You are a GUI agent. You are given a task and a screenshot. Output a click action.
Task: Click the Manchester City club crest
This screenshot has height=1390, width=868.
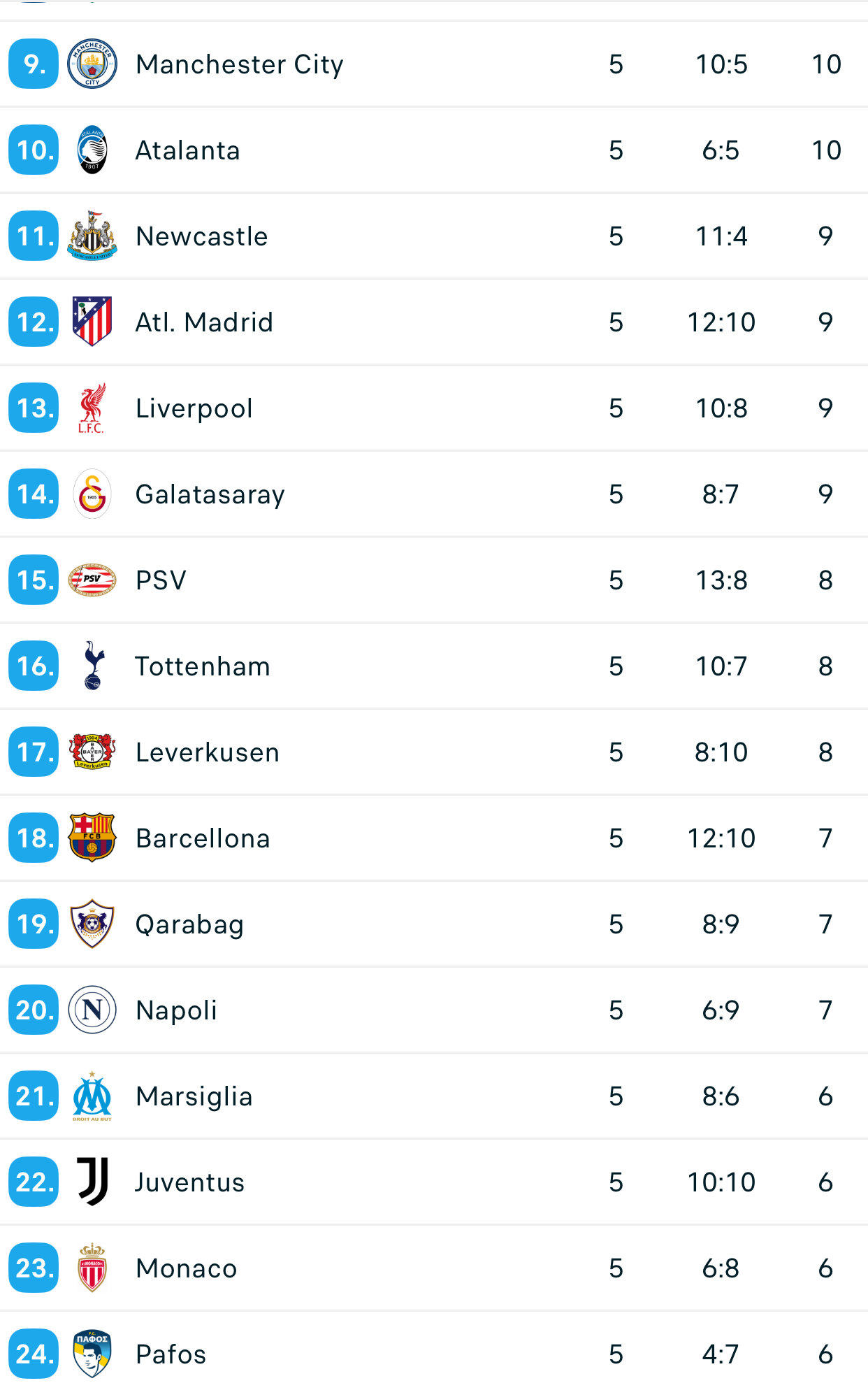(x=92, y=64)
